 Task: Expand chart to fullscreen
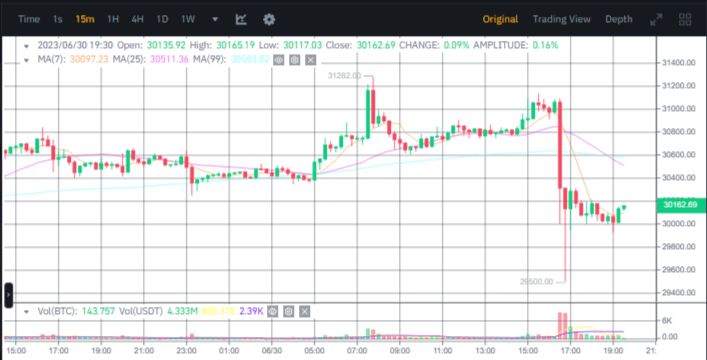pos(656,19)
